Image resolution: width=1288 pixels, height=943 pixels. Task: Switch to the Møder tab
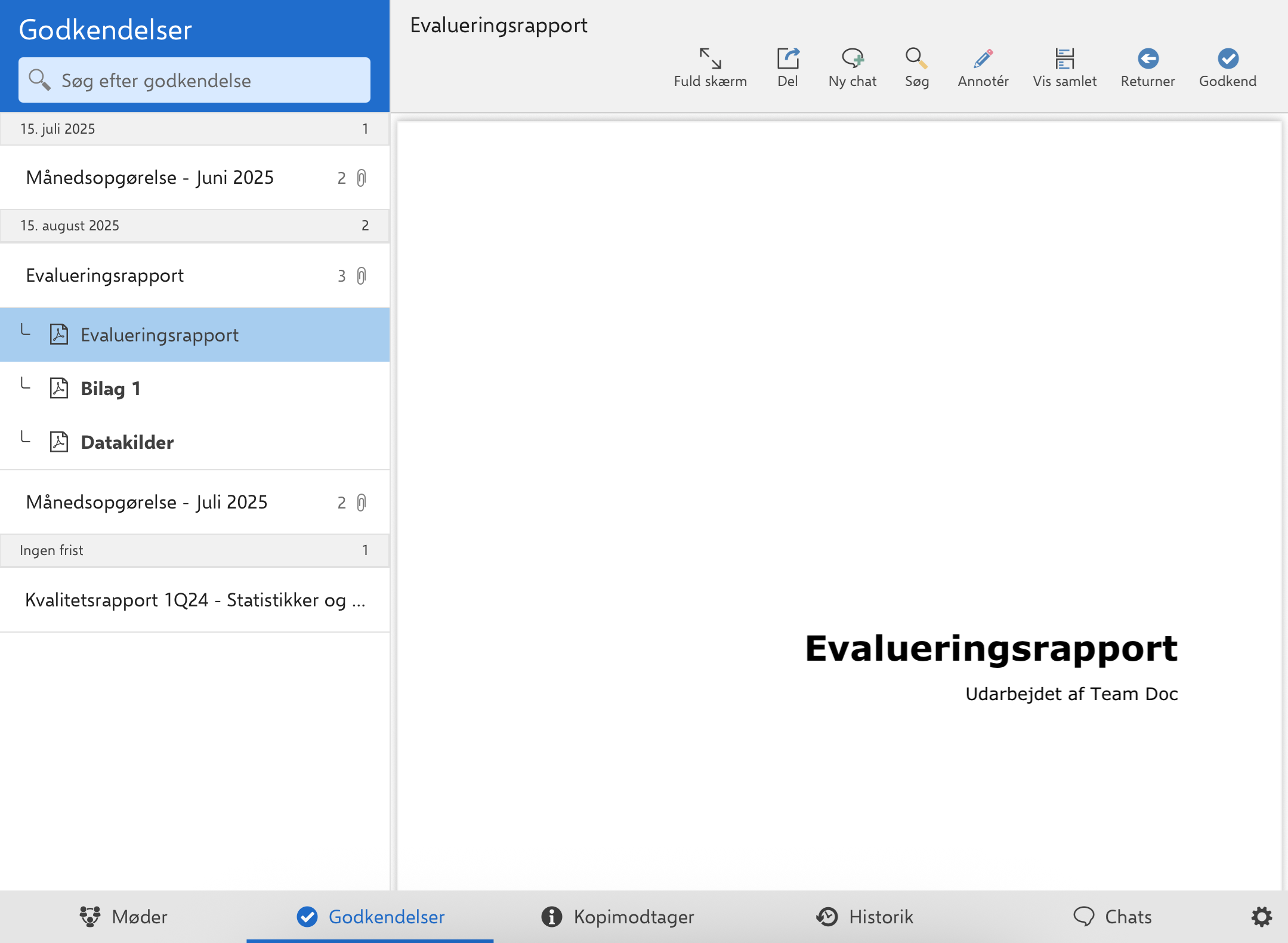pyautogui.click(x=123, y=917)
